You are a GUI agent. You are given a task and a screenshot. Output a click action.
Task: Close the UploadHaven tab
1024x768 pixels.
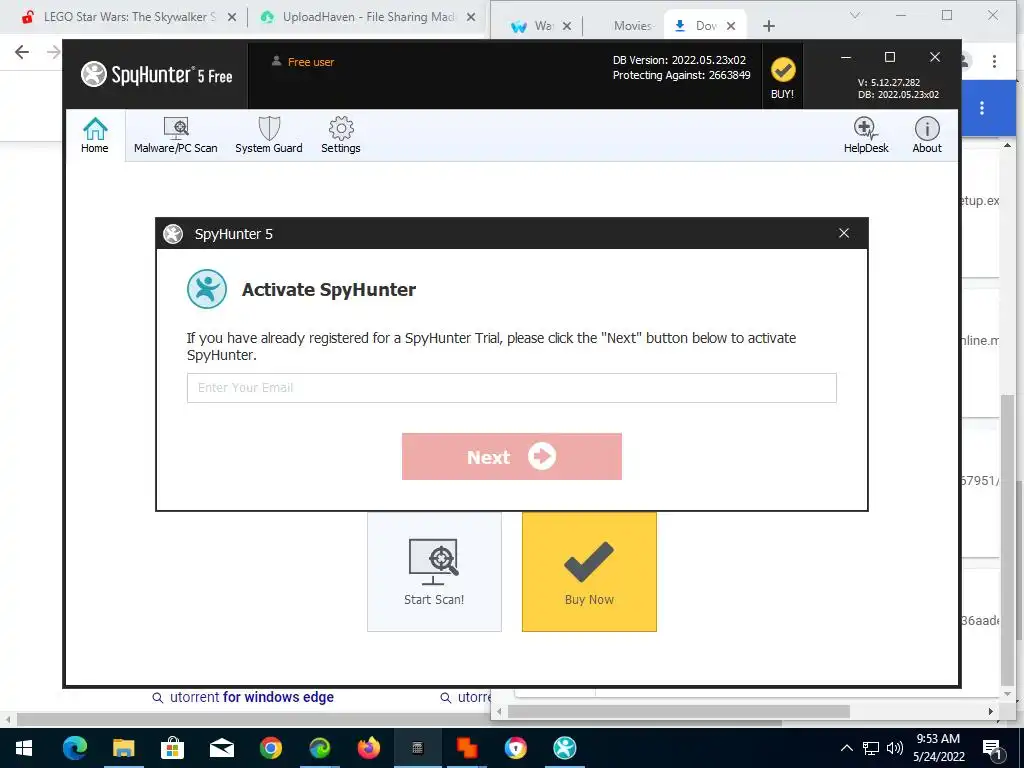(x=471, y=18)
